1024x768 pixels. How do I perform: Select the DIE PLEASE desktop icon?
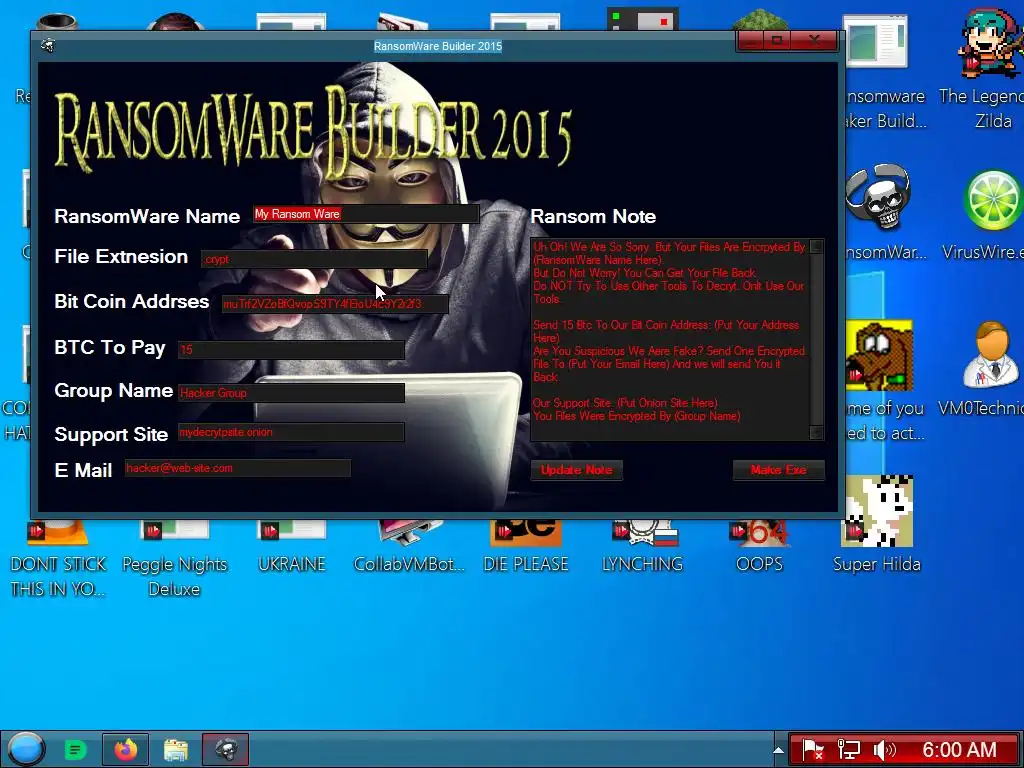coord(526,545)
